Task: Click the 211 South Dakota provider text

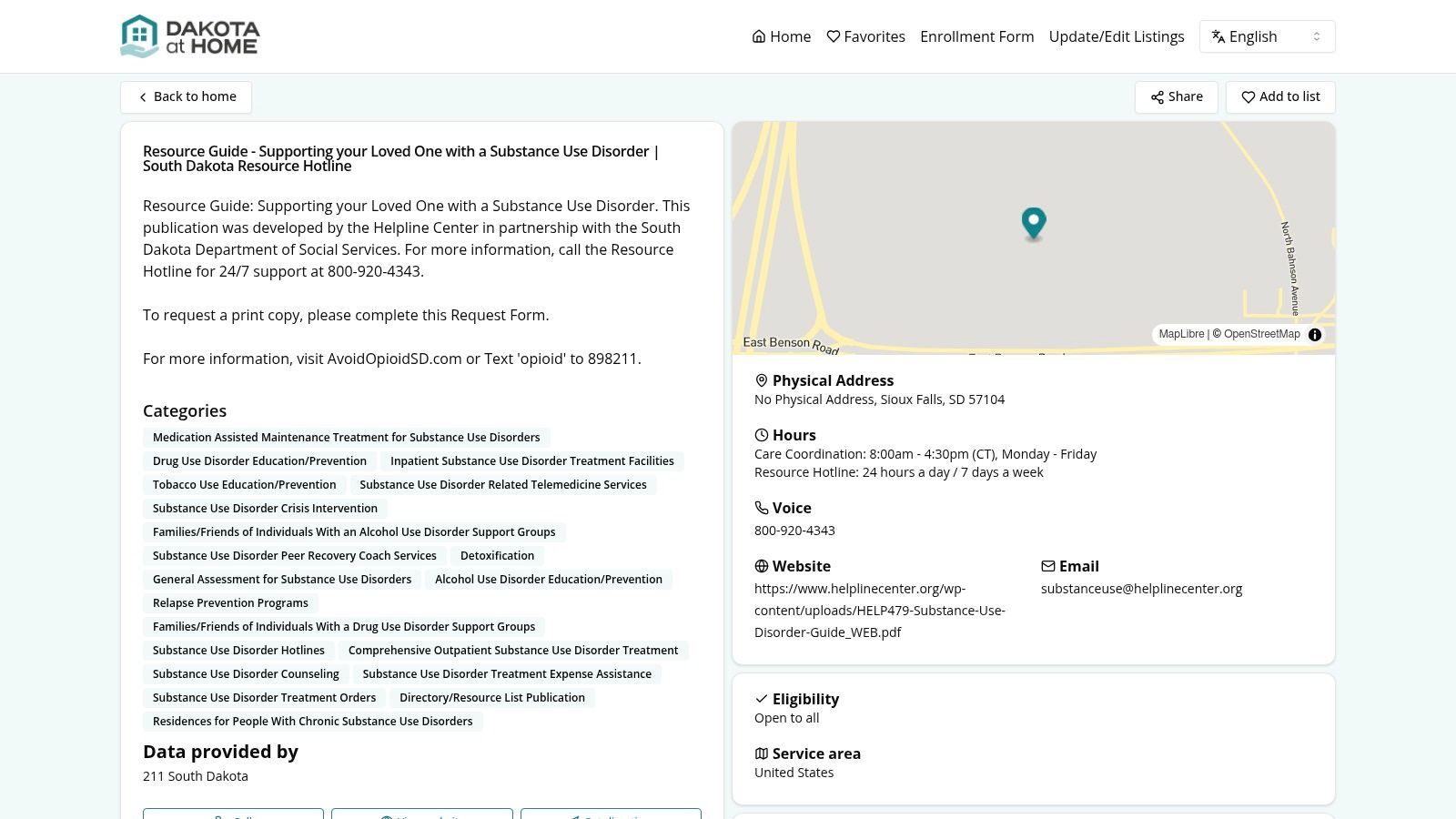Action: (x=196, y=776)
